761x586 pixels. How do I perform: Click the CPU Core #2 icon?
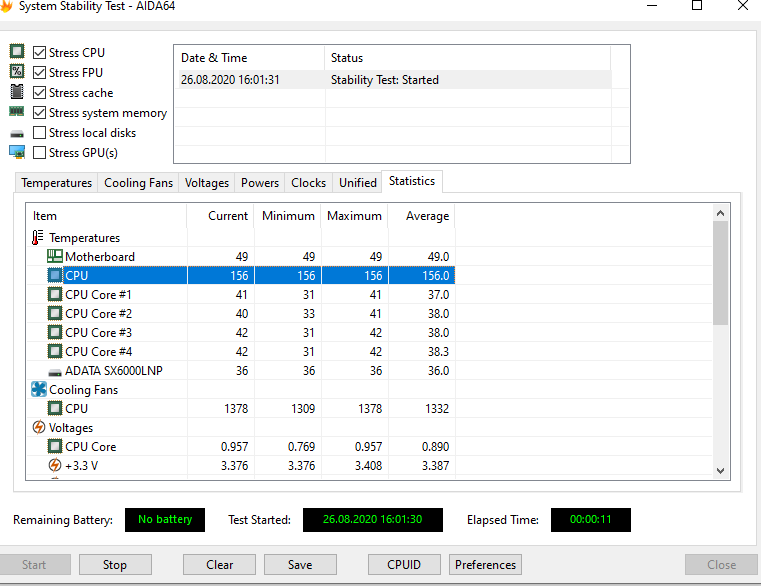[x=55, y=313]
